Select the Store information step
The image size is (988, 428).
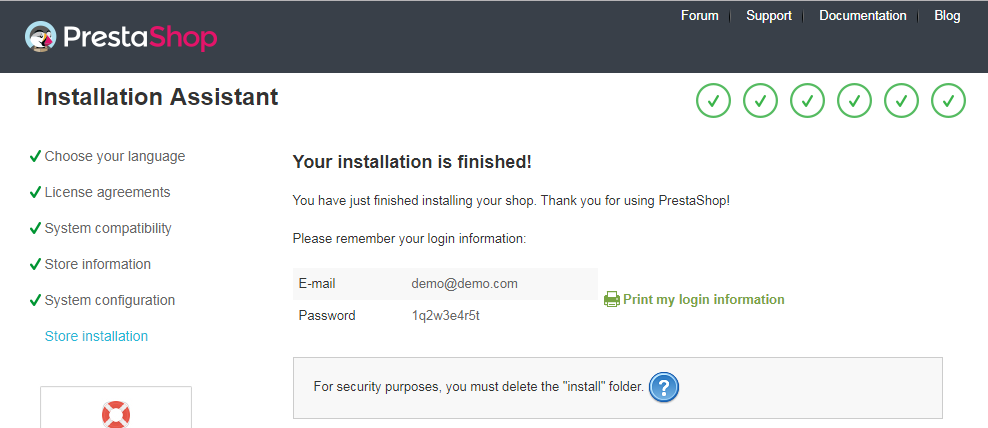[98, 264]
